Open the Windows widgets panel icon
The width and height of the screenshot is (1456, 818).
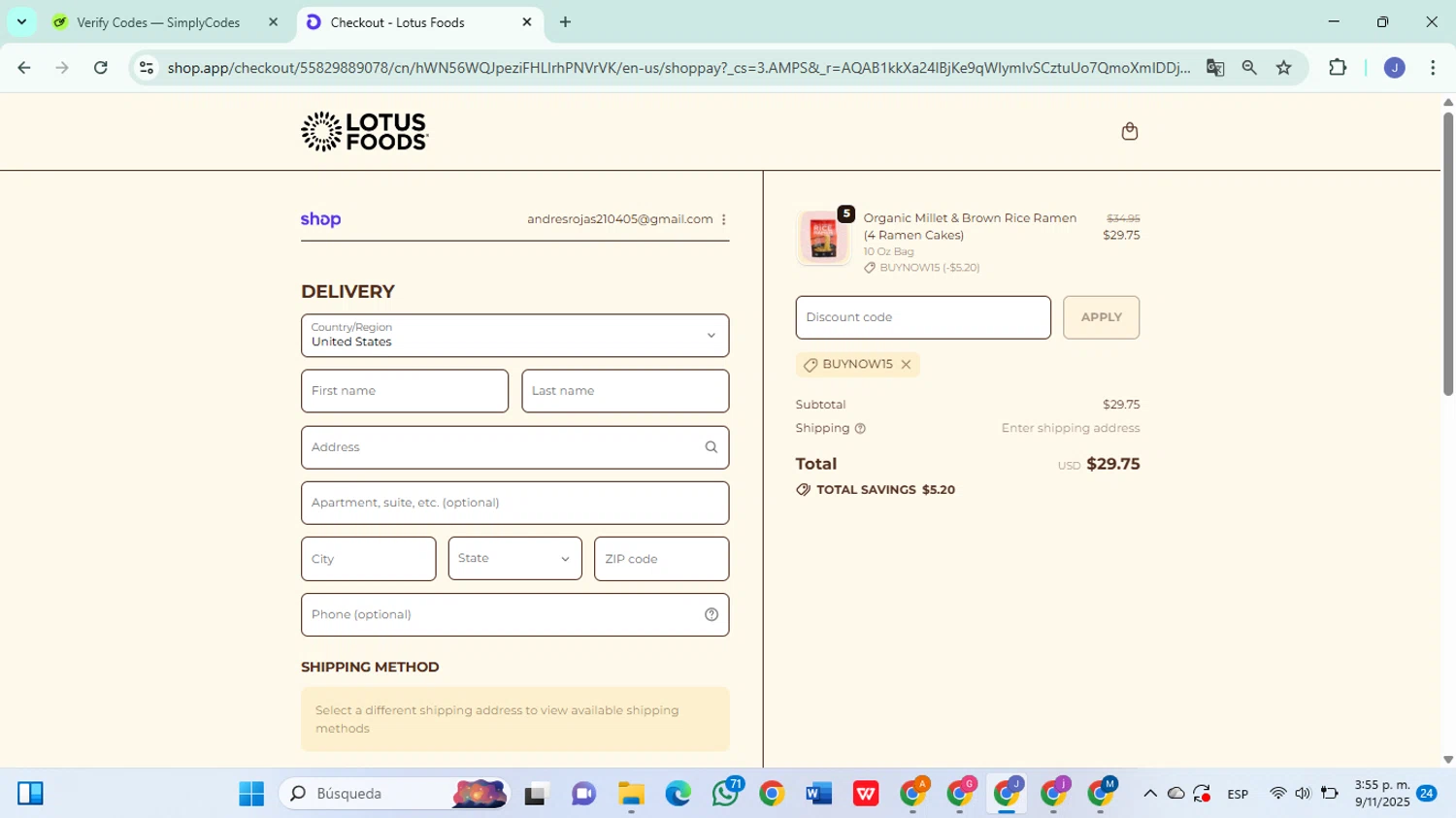point(30,794)
